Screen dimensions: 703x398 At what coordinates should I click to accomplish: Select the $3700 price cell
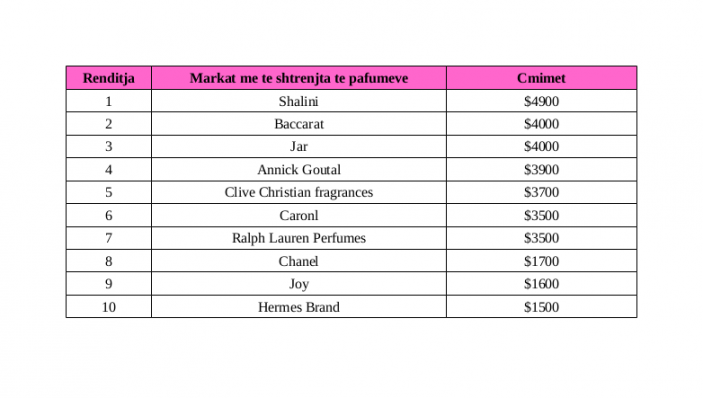[541, 192]
